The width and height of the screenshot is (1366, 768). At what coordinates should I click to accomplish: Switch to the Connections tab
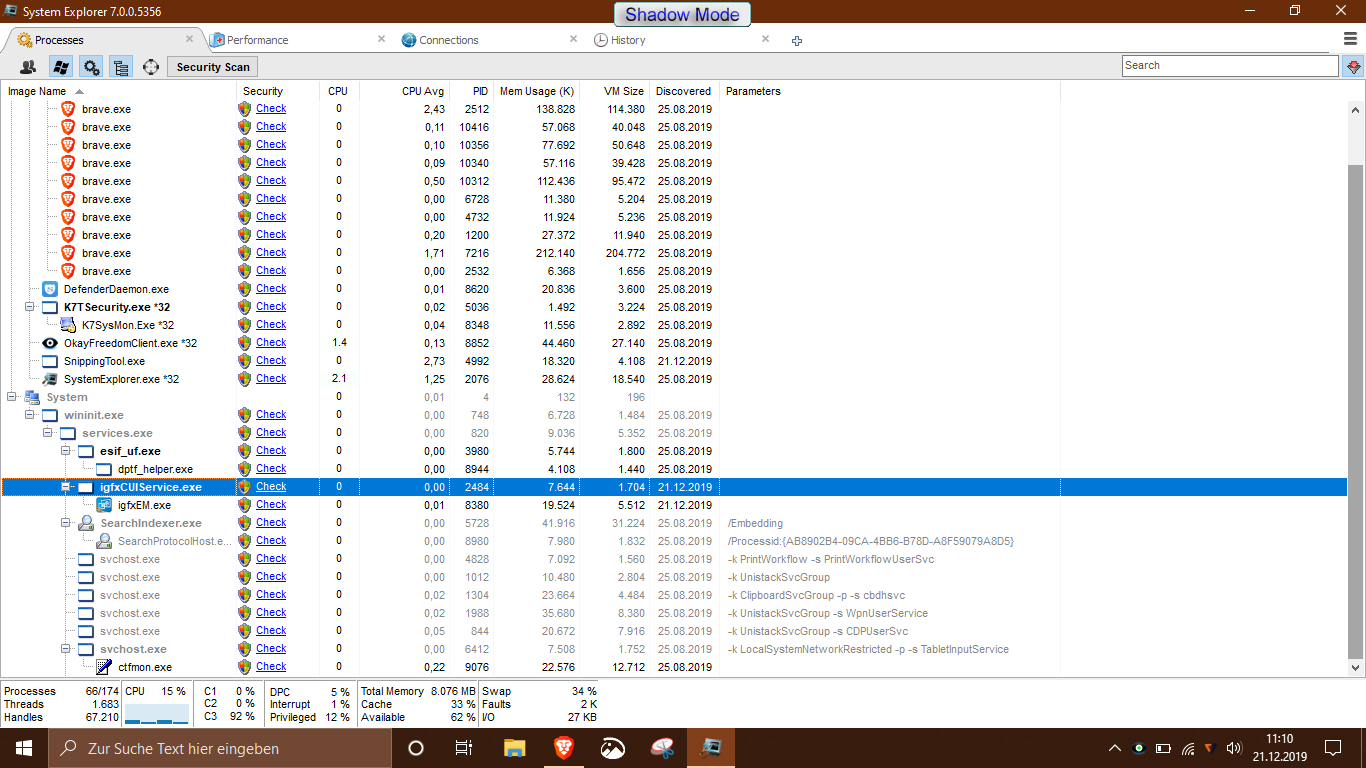448,40
